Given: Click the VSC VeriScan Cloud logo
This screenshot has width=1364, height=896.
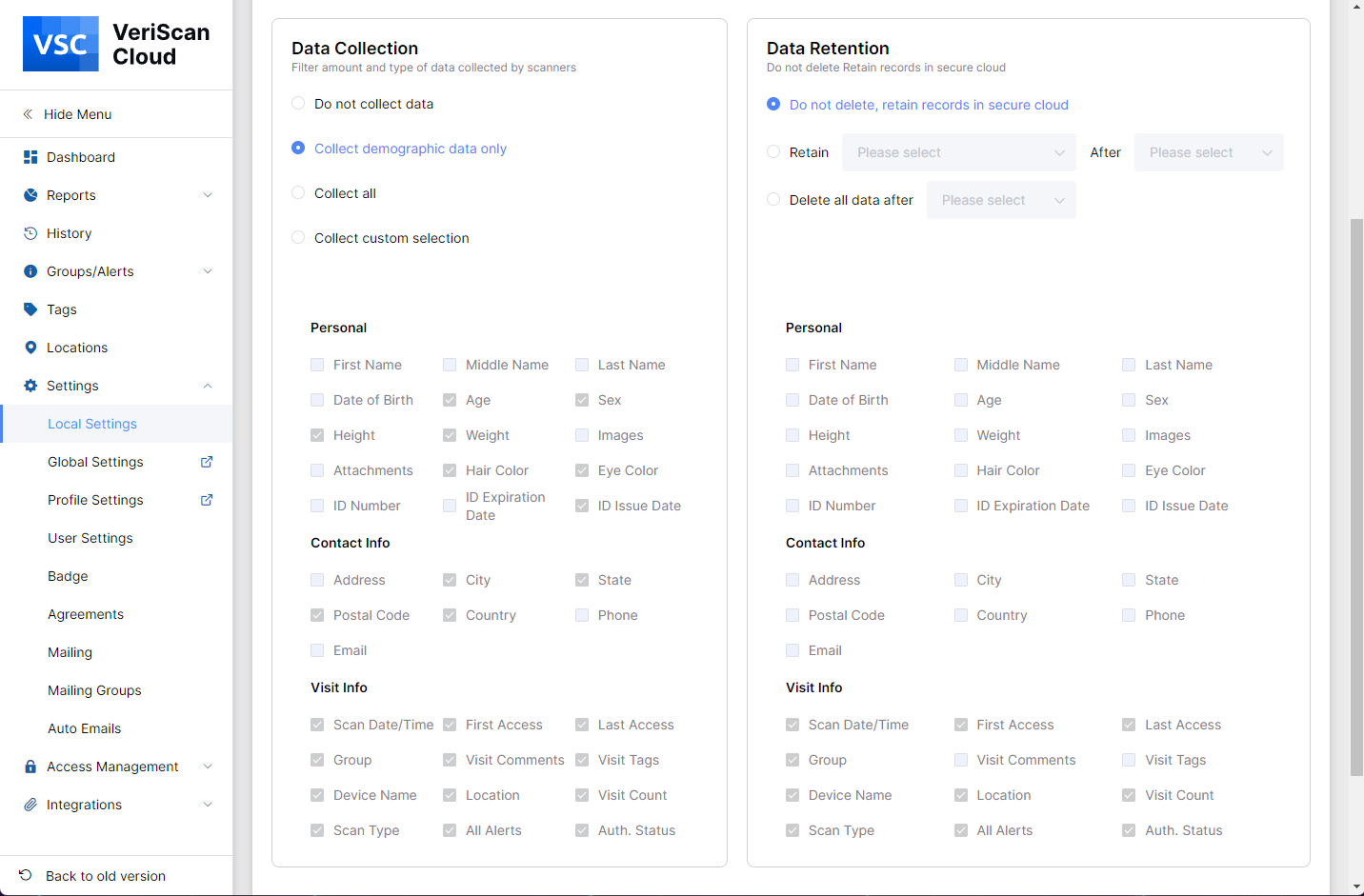Looking at the screenshot, I should coord(116,44).
